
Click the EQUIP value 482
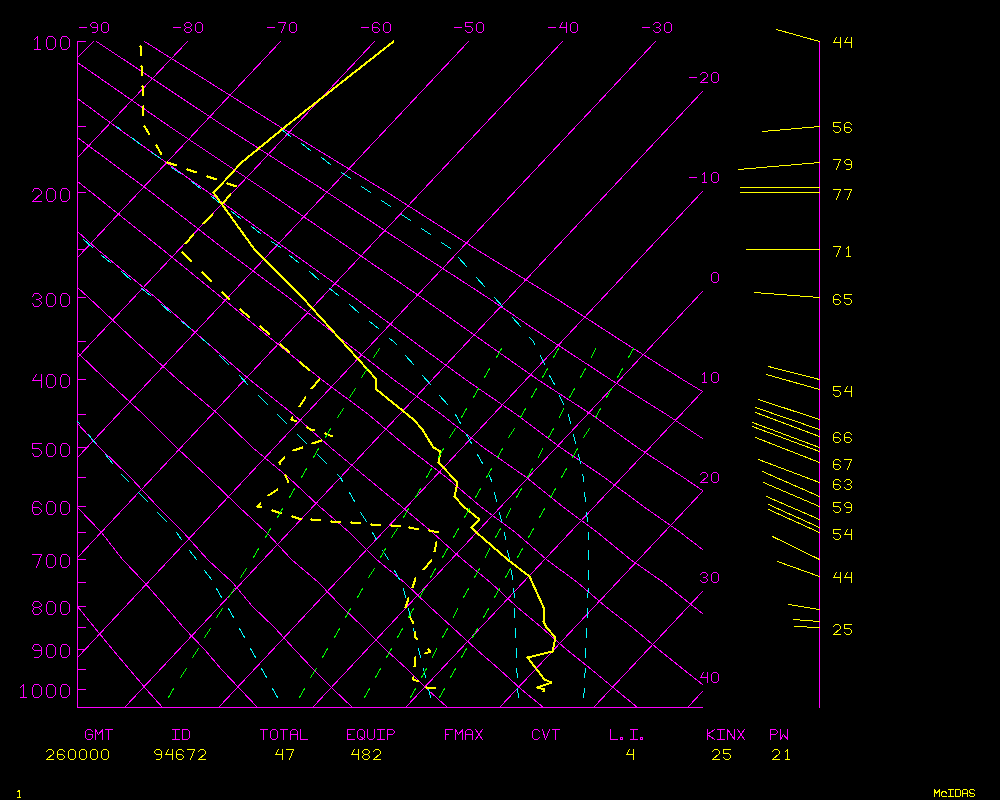point(365,755)
